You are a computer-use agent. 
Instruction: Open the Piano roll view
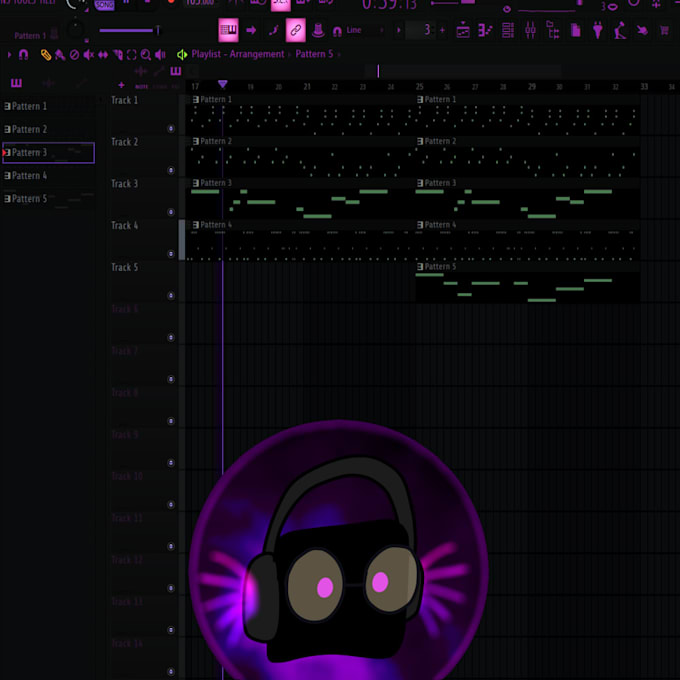[x=485, y=30]
